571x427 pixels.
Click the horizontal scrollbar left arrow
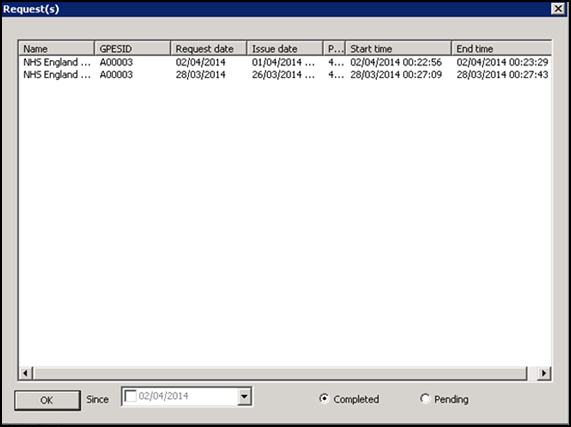[x=25, y=373]
